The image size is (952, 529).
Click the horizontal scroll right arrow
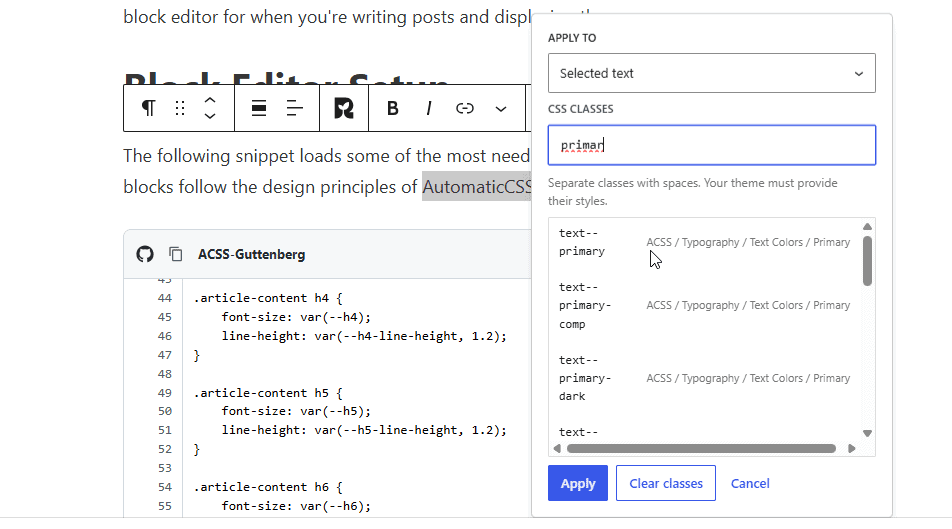[851, 448]
